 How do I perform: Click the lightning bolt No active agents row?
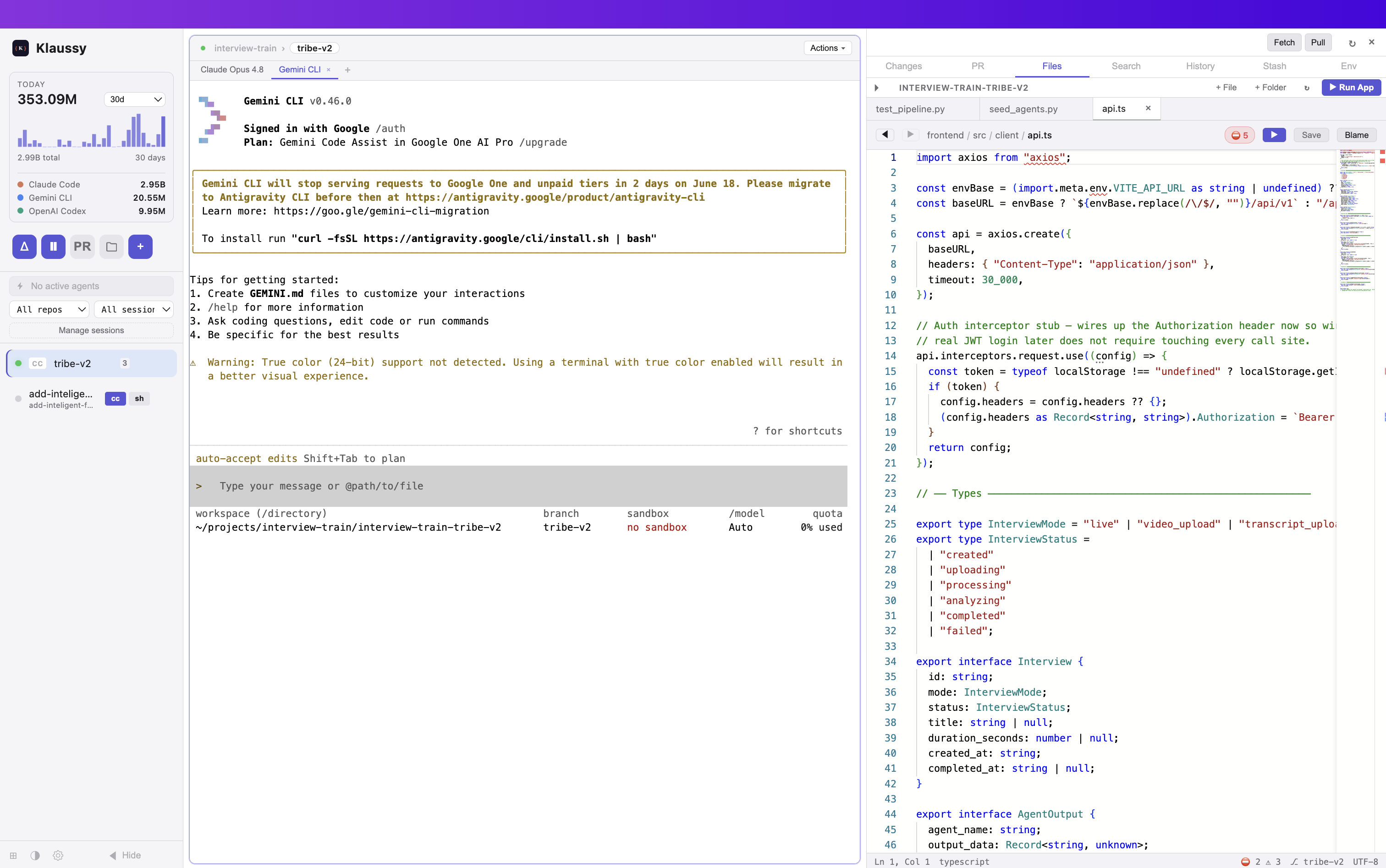(x=91, y=286)
